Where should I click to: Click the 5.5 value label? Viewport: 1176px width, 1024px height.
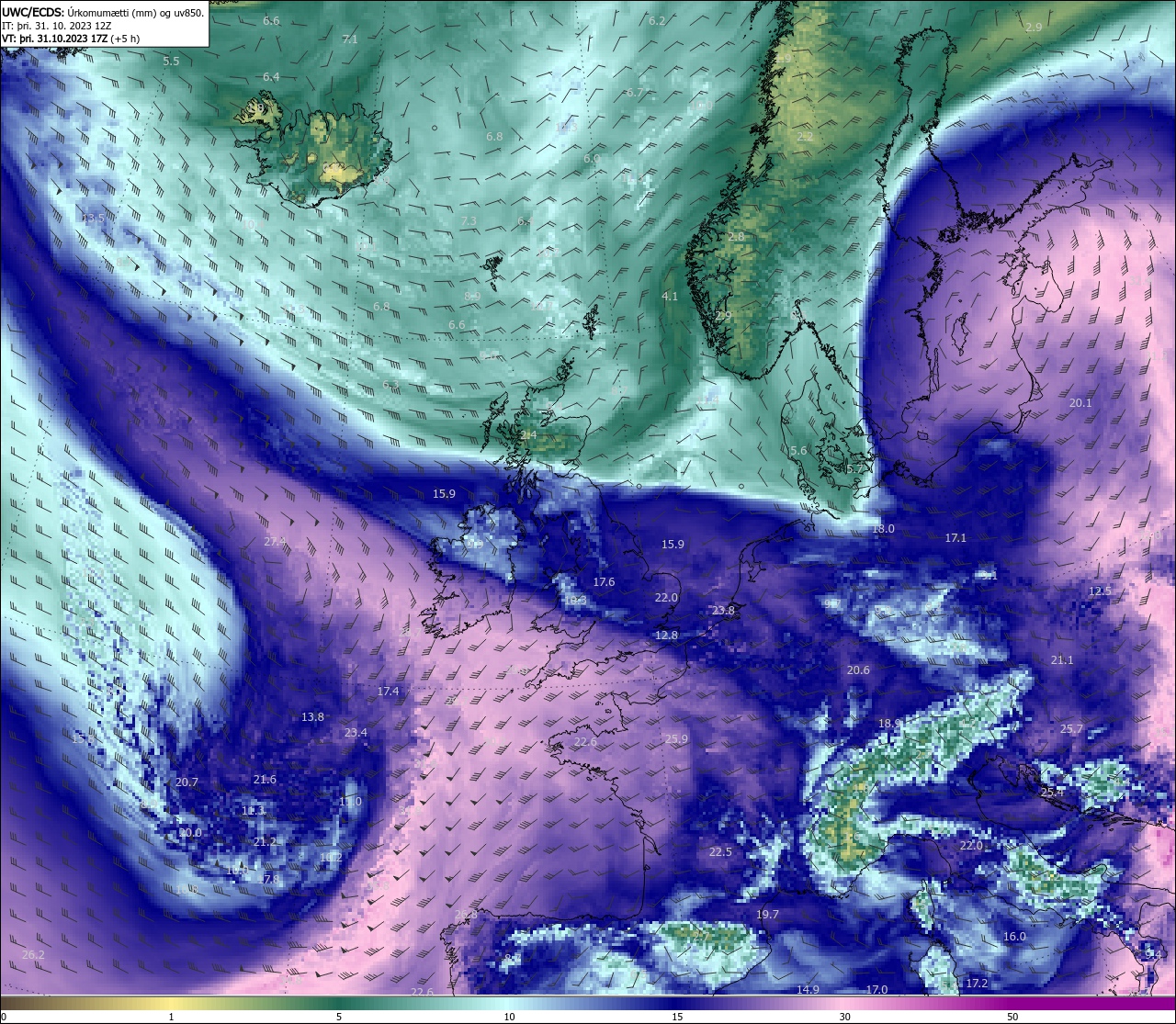coord(171,62)
